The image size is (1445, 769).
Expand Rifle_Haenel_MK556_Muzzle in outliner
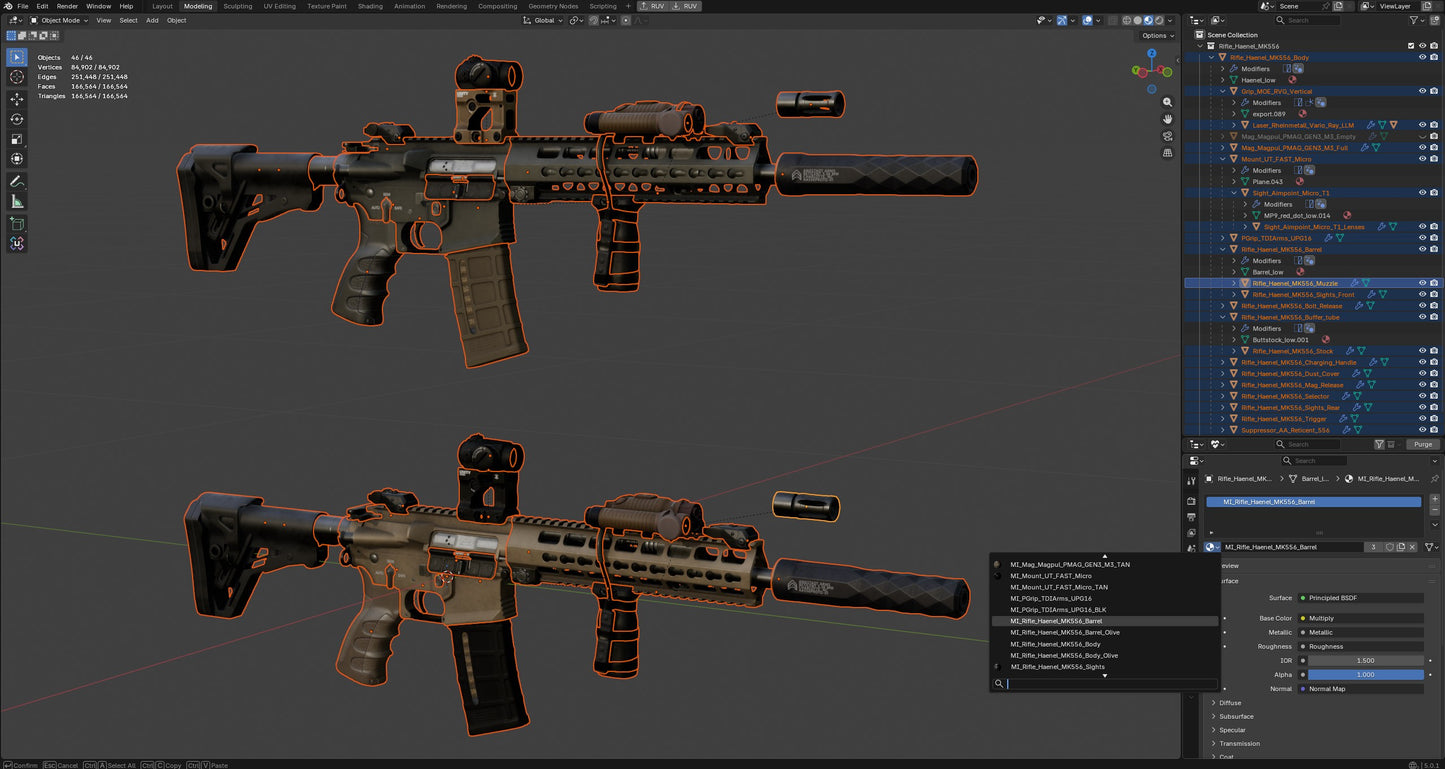pos(1234,283)
